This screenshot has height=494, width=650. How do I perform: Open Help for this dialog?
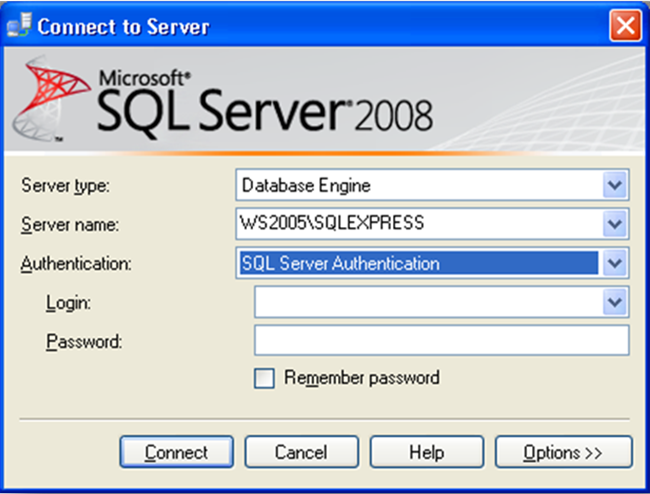pos(426,452)
